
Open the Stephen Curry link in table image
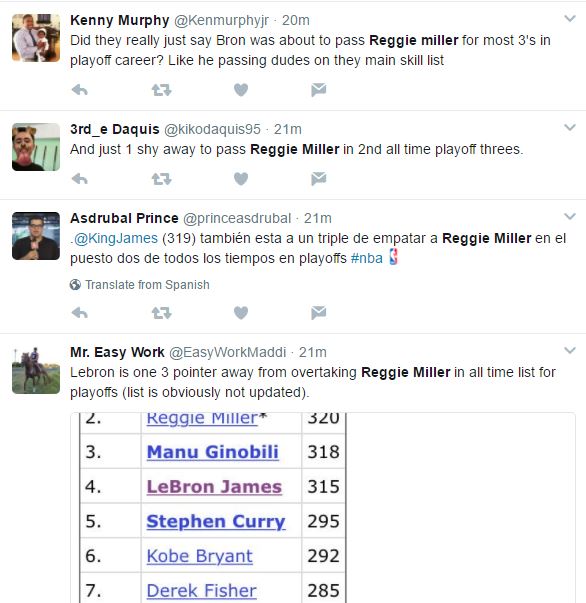(x=216, y=521)
